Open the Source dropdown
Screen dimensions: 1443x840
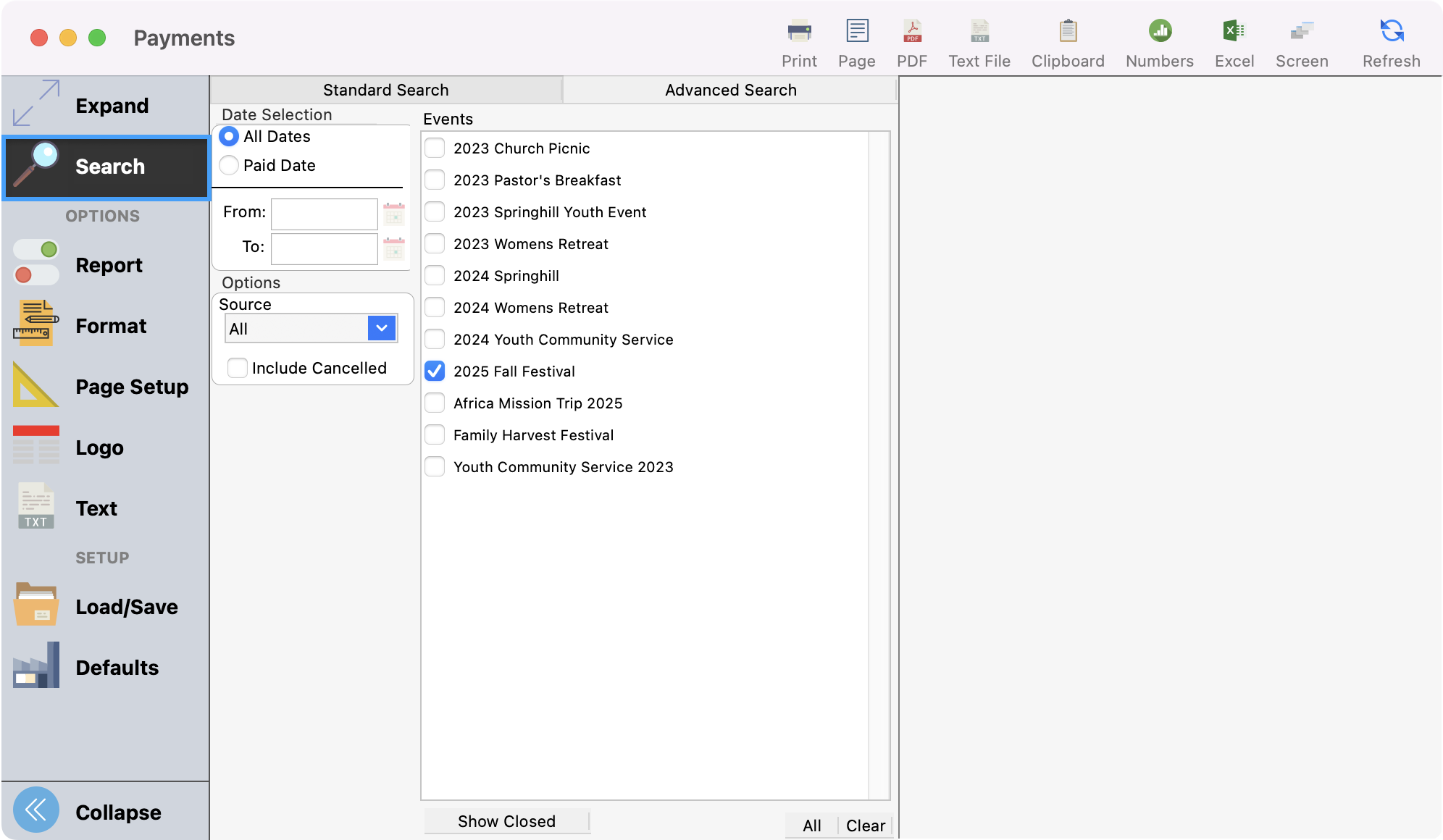pos(381,328)
